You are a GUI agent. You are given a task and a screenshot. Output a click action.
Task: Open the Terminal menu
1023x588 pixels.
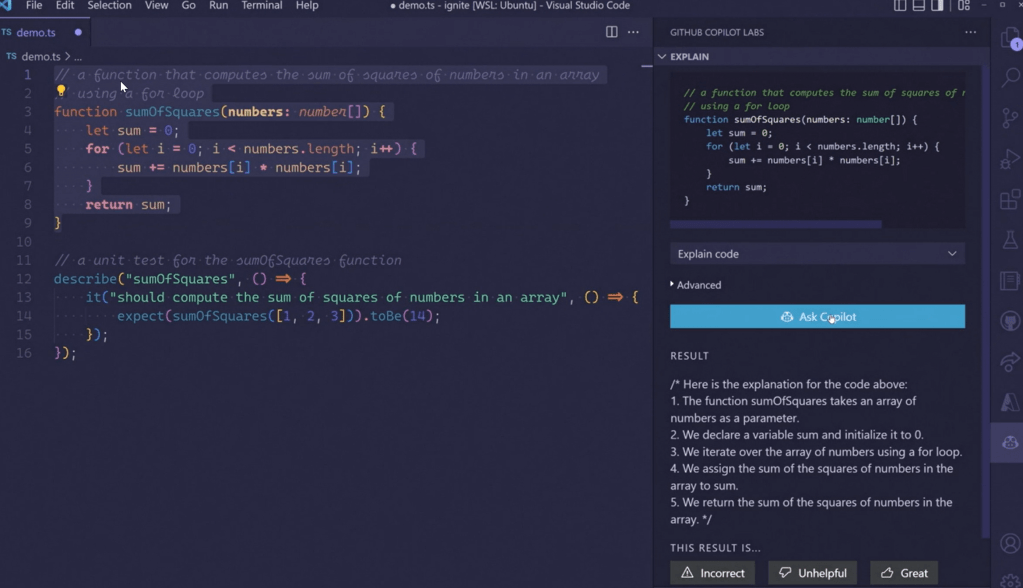click(x=261, y=6)
